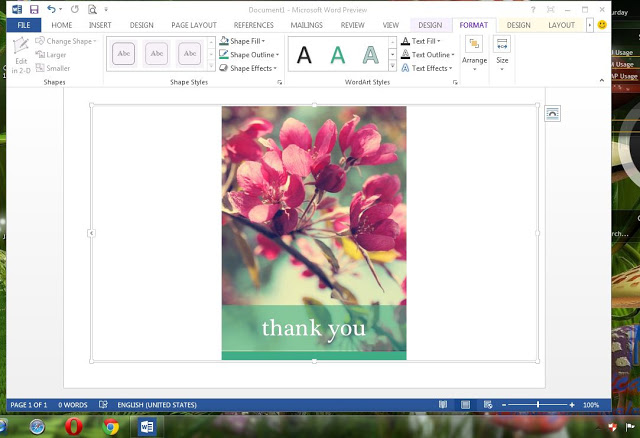
Task: Launch Chrome from the taskbar
Action: [x=111, y=427]
